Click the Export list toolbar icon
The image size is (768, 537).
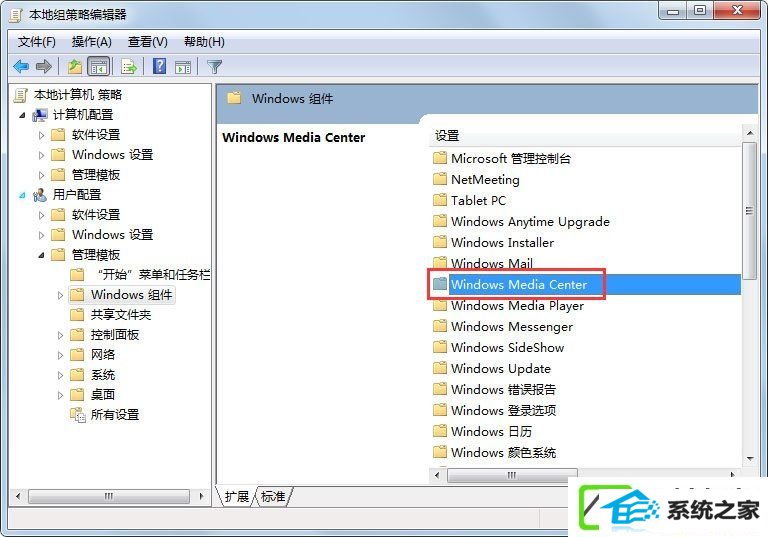coord(129,66)
